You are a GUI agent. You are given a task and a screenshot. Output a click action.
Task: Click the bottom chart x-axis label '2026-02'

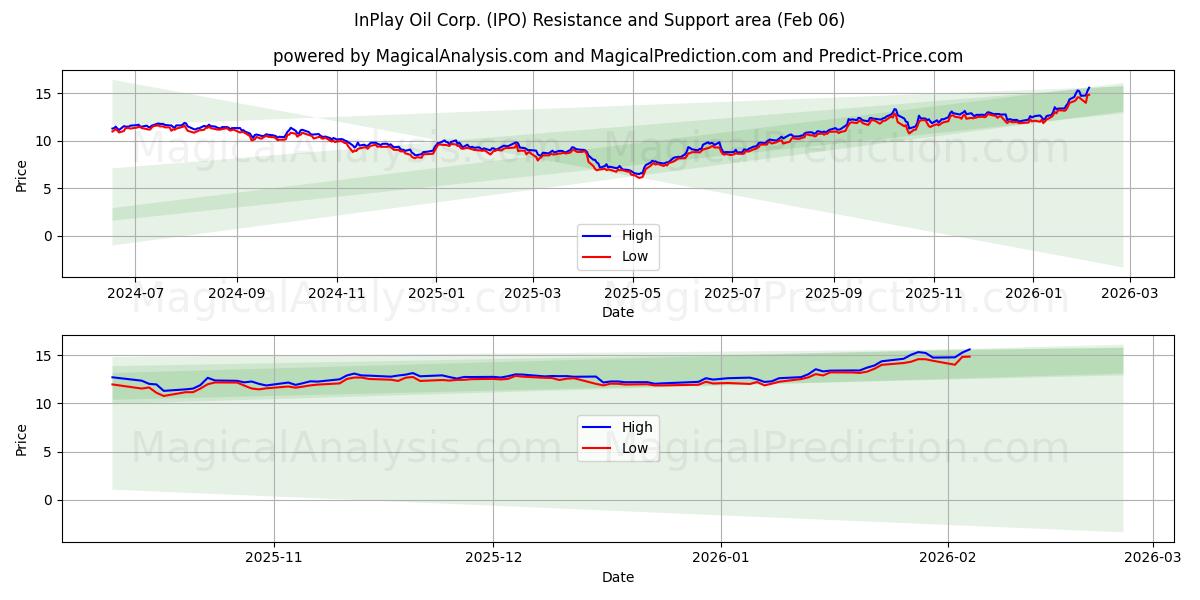pos(948,559)
